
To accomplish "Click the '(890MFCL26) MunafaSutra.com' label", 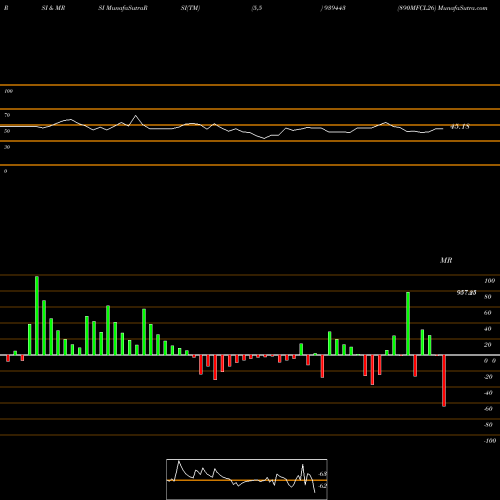I will click(x=442, y=8).
